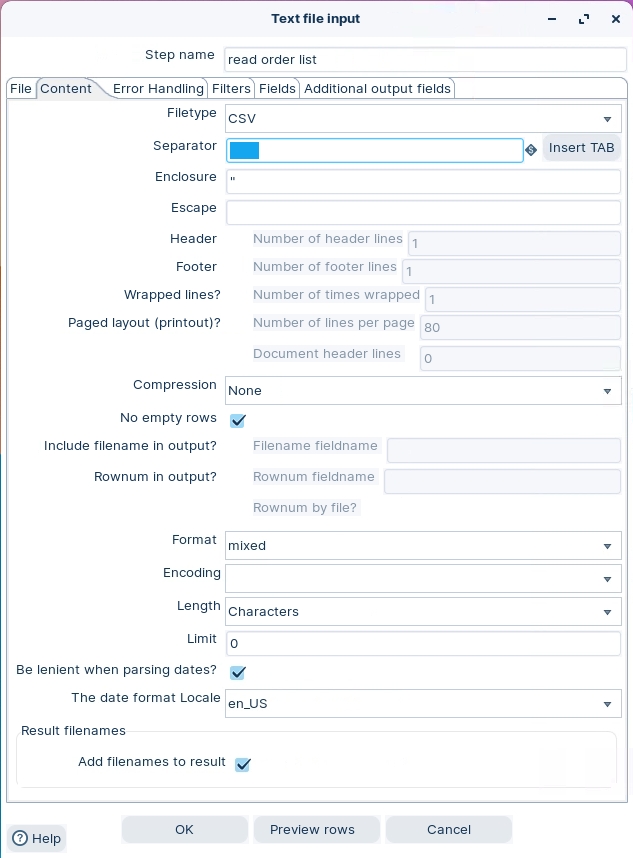633x858 pixels.
Task: Click the variable insert icon beside Separator
Action: (531, 150)
